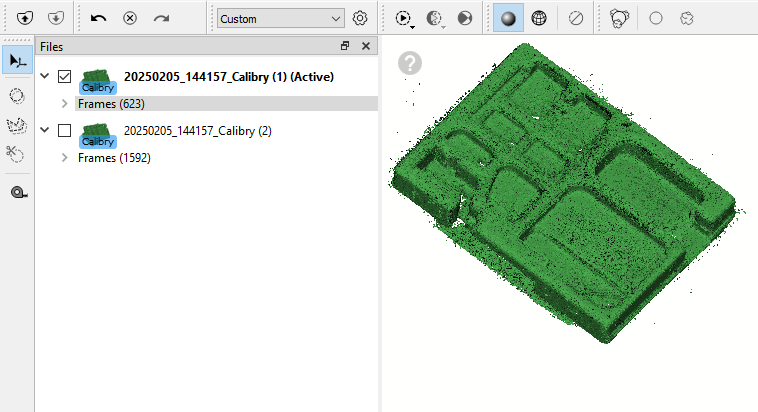The height and width of the screenshot is (412, 758).
Task: Select the polygon selection tool
Action: [x=17, y=126]
